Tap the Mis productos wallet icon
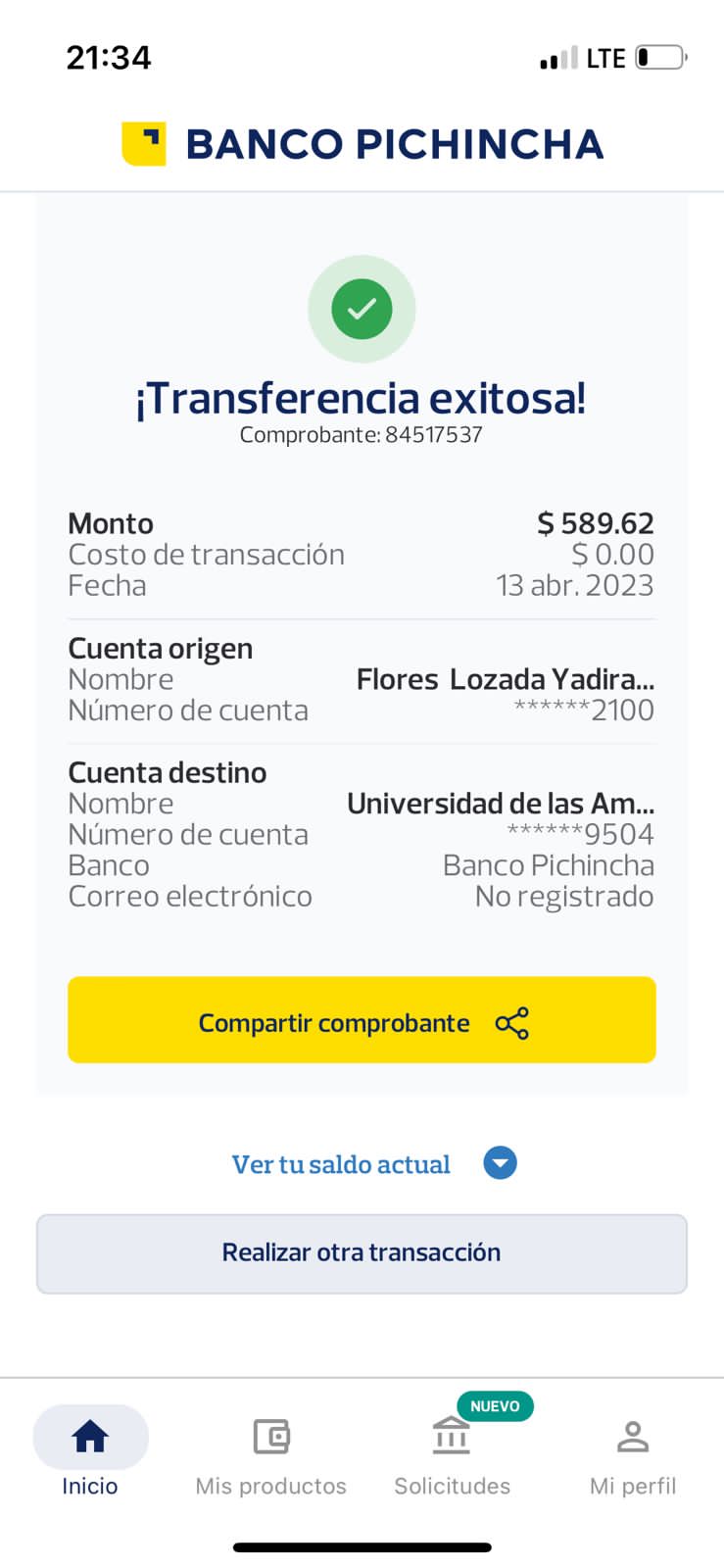 tap(270, 1437)
